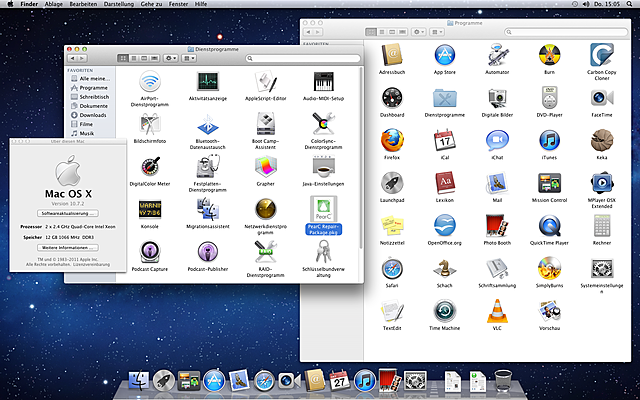Screen dimensions: 640x400
Task: Open arrange-by dropdown in Dienstprogramme window
Action: point(189,58)
